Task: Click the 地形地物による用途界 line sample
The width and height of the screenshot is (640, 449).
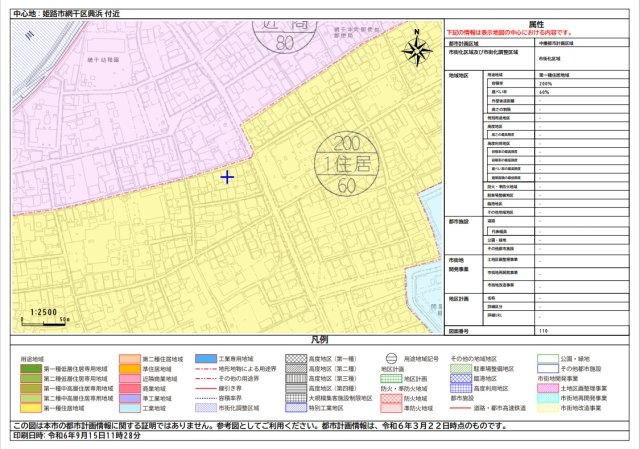Action: [x=206, y=369]
